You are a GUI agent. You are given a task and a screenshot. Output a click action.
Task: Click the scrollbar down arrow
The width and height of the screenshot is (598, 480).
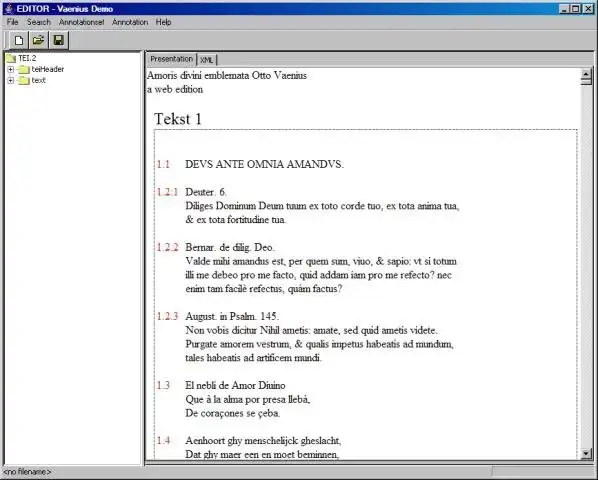586,453
